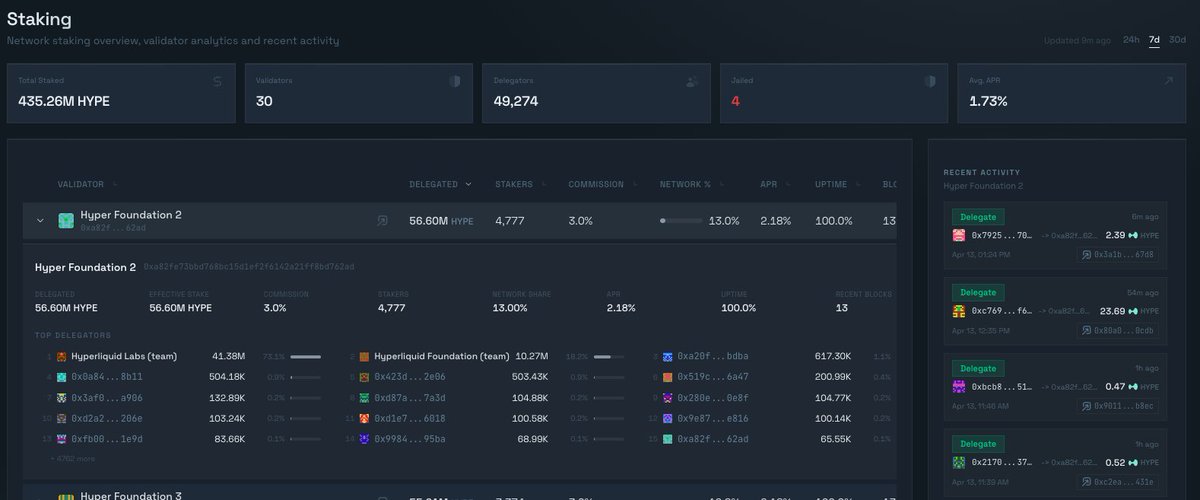Sort the table by the NETWORK % column
This screenshot has width=1200, height=500.
(690, 184)
